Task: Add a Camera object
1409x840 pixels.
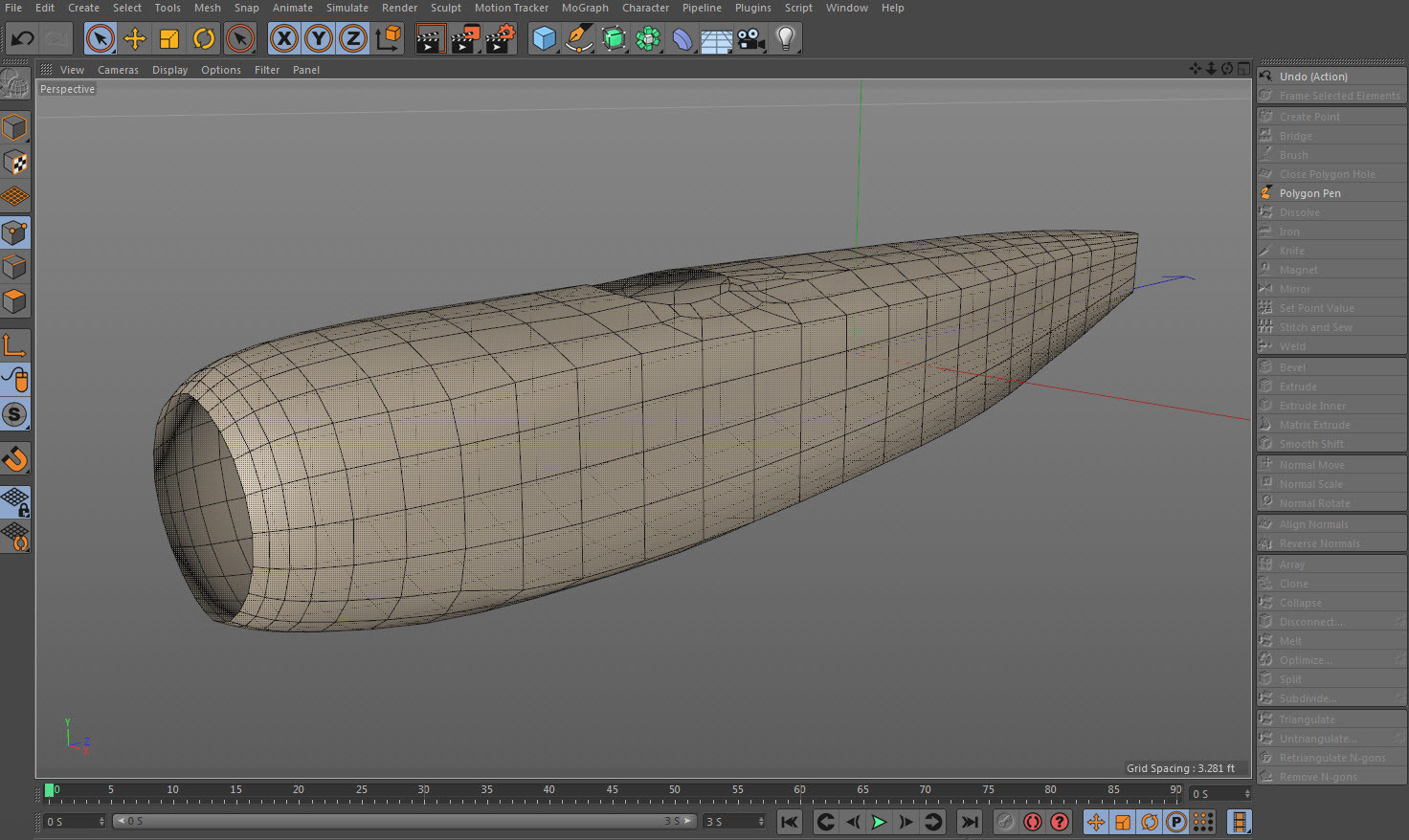Action: (751, 39)
